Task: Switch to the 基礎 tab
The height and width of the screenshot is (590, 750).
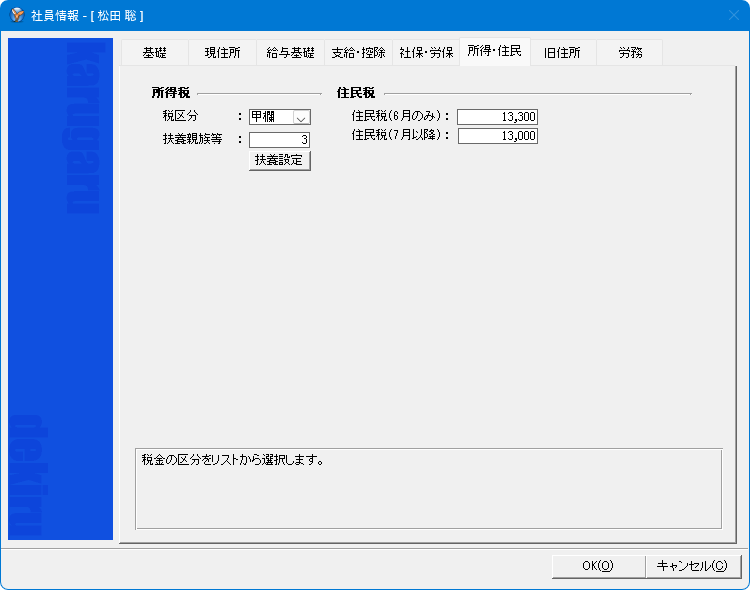Action: click(x=154, y=53)
